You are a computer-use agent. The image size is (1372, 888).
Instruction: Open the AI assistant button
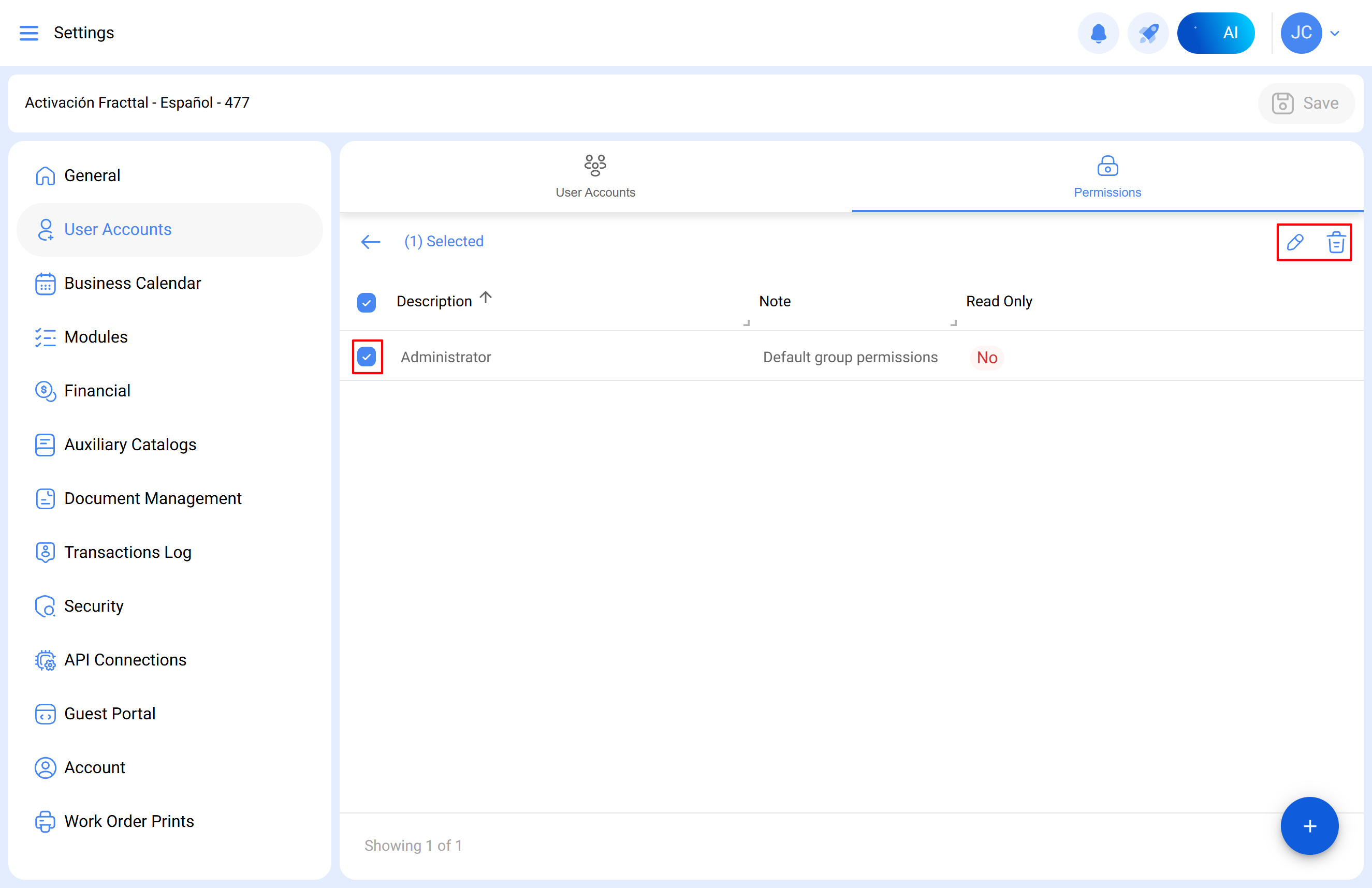tap(1215, 33)
